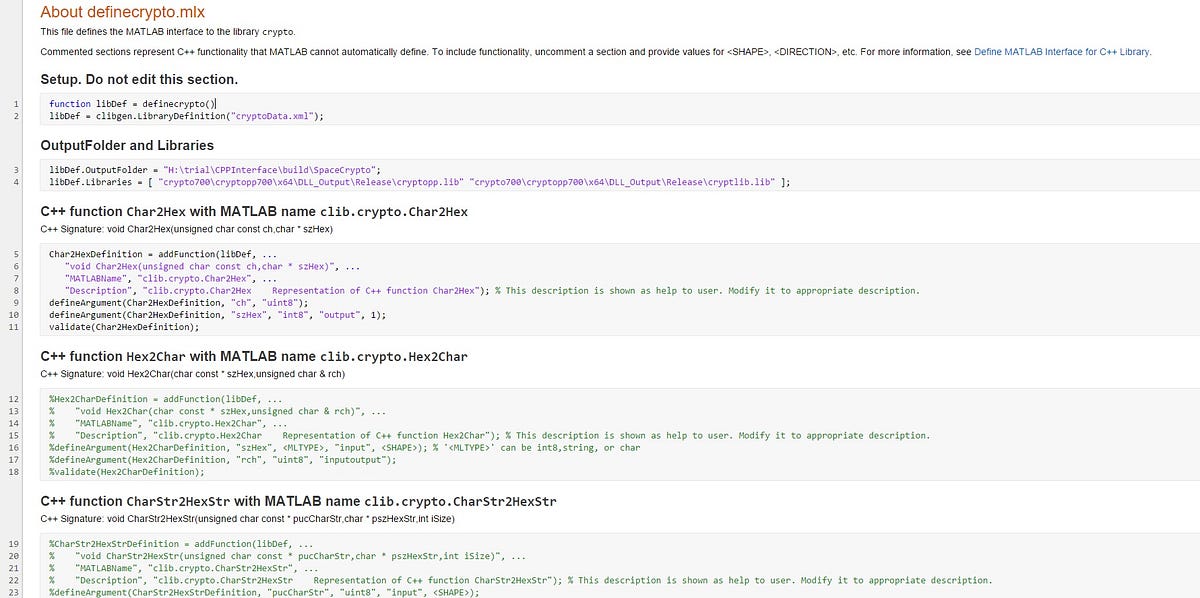Viewport: 1200px width, 598px height.
Task: Click line number 19 in the gutter
Action: click(14, 544)
